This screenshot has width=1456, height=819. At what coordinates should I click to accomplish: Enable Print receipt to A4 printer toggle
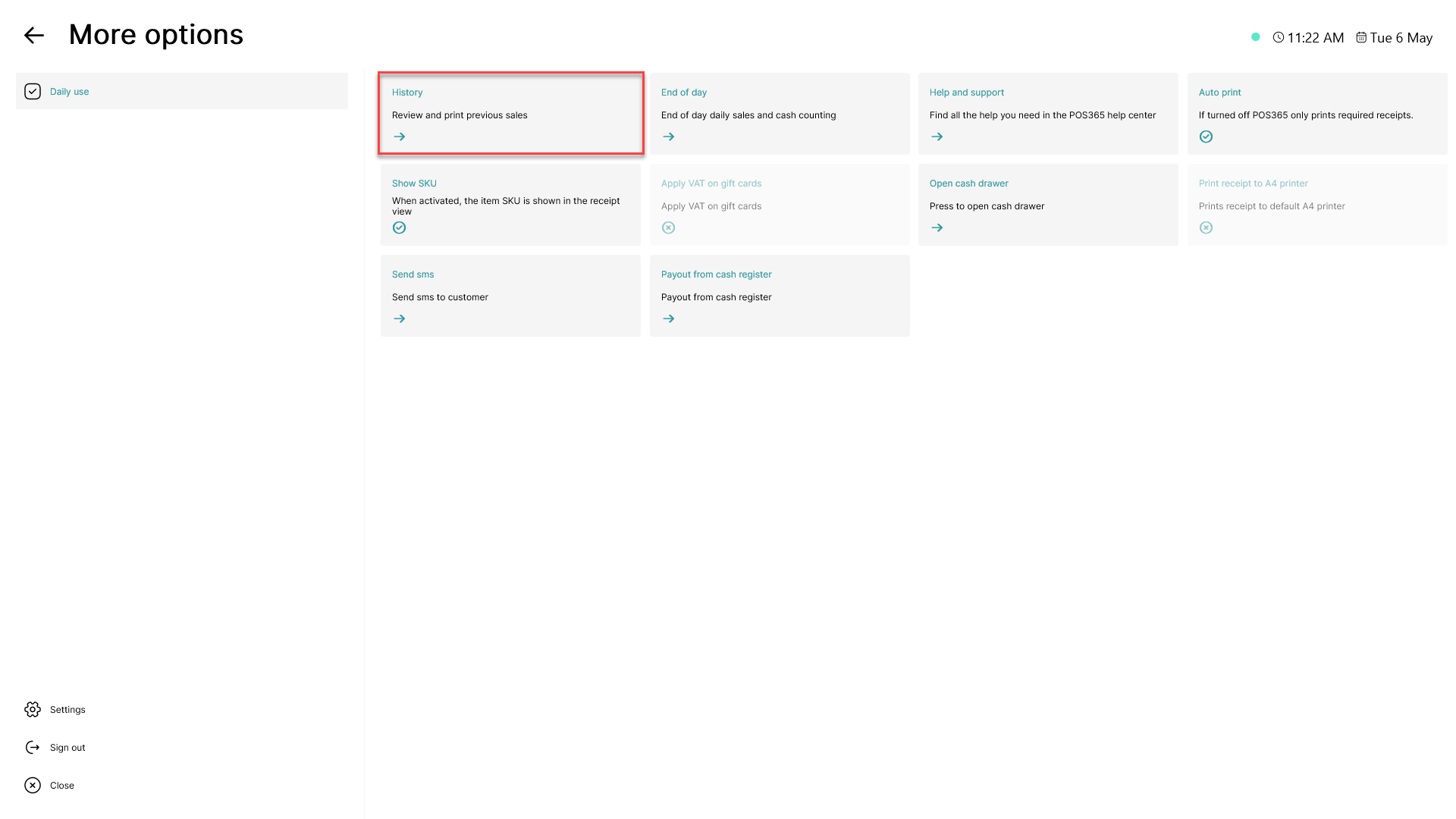point(1206,227)
